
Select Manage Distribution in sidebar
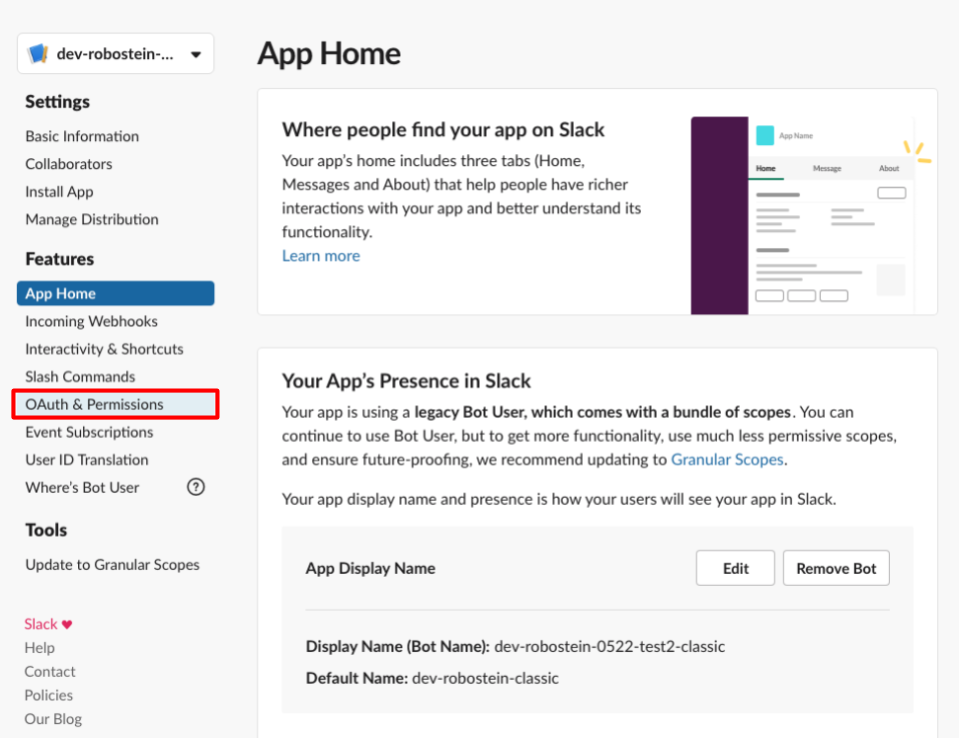point(92,220)
